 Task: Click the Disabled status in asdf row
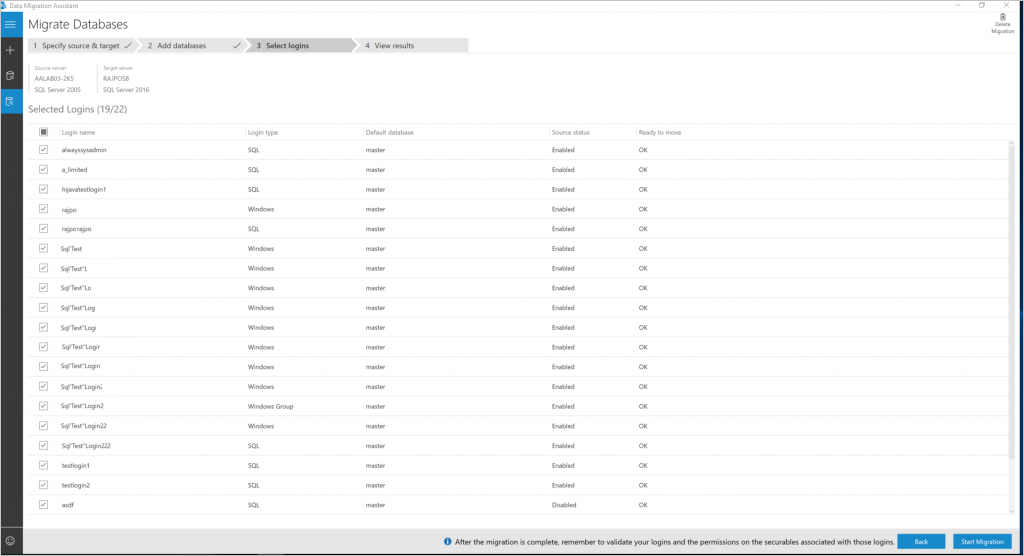[564, 505]
